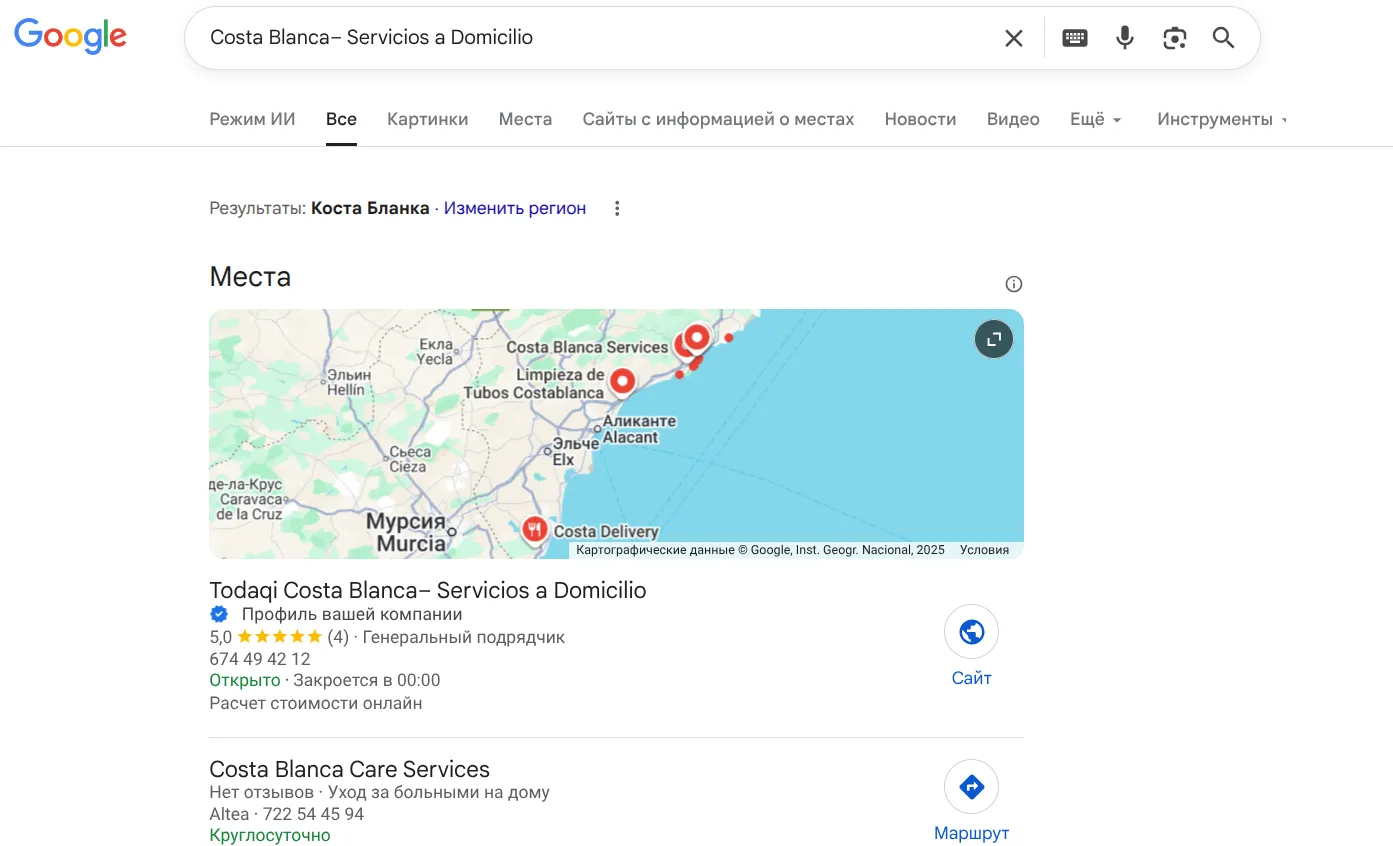The width and height of the screenshot is (1393, 846).
Task: Get directions using the Маршрут icon
Action: (x=971, y=786)
